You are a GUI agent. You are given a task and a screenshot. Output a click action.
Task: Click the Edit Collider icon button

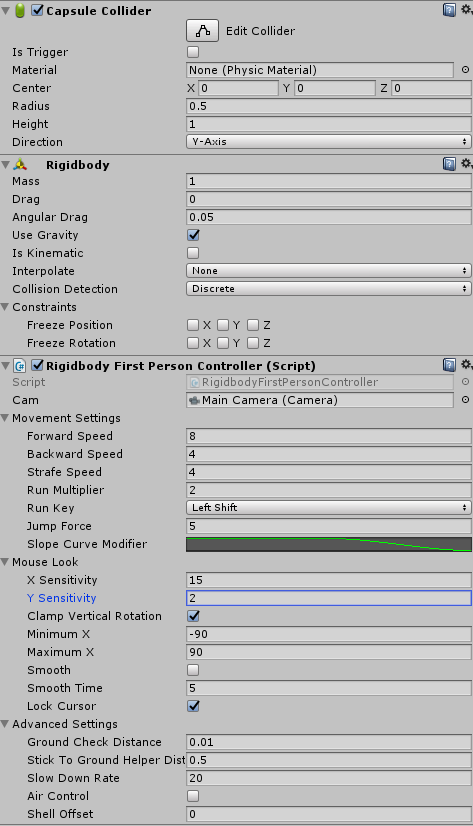pos(202,31)
